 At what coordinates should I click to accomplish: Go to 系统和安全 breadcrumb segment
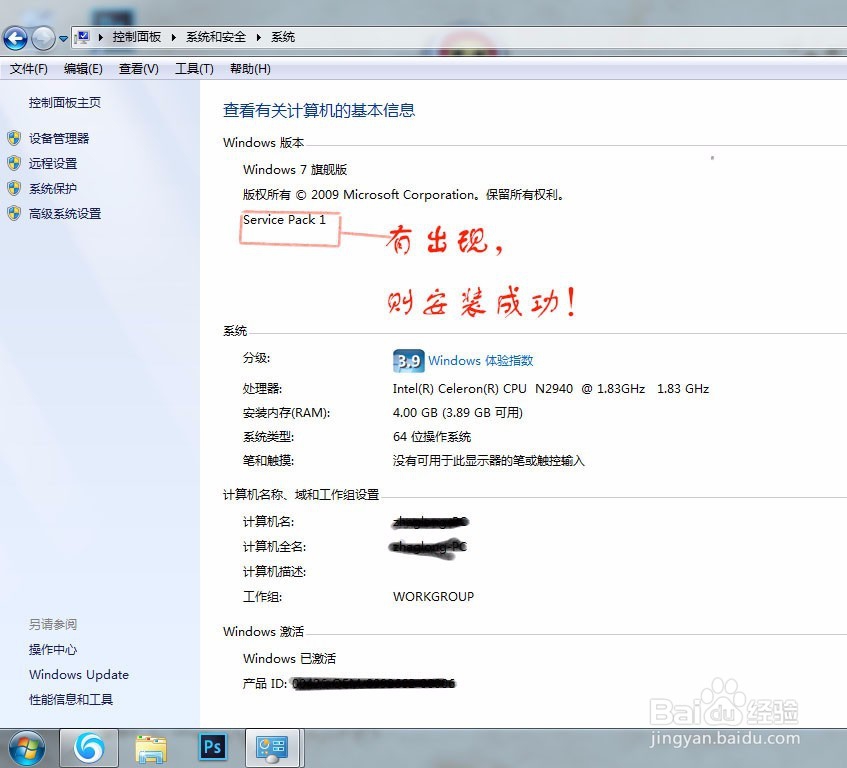pyautogui.click(x=216, y=37)
